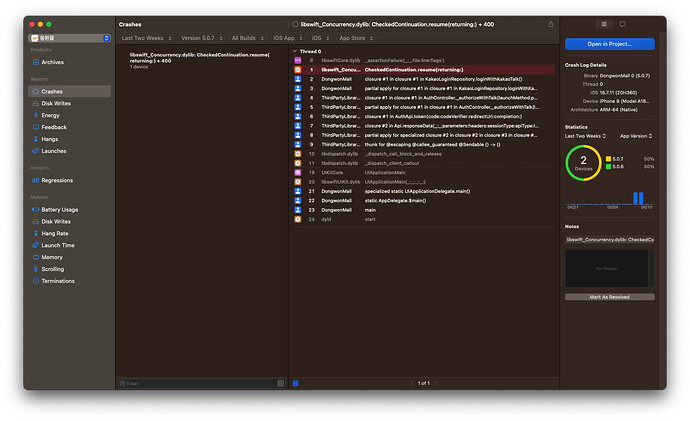The image size is (690, 421).
Task: Open the All Builds filter dropdown
Action: pos(248,38)
